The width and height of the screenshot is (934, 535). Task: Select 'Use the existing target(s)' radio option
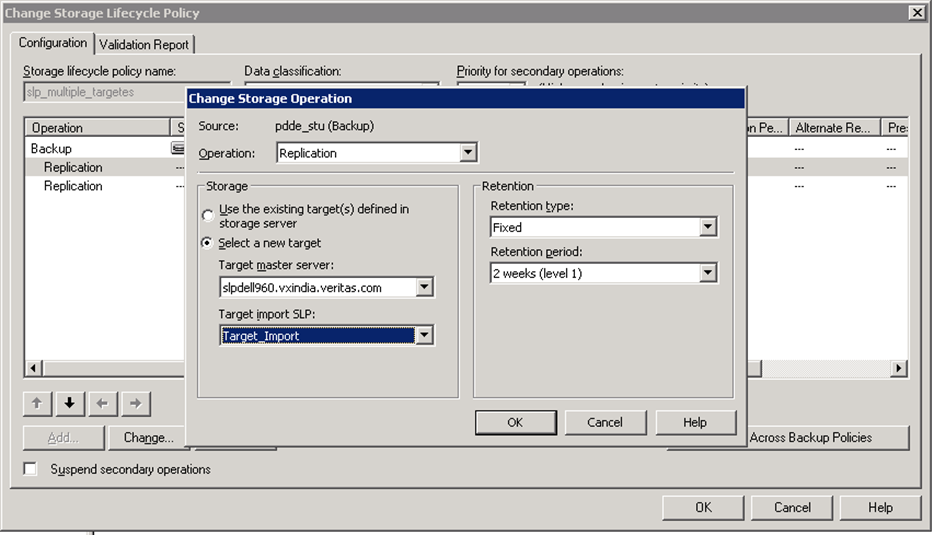208,215
